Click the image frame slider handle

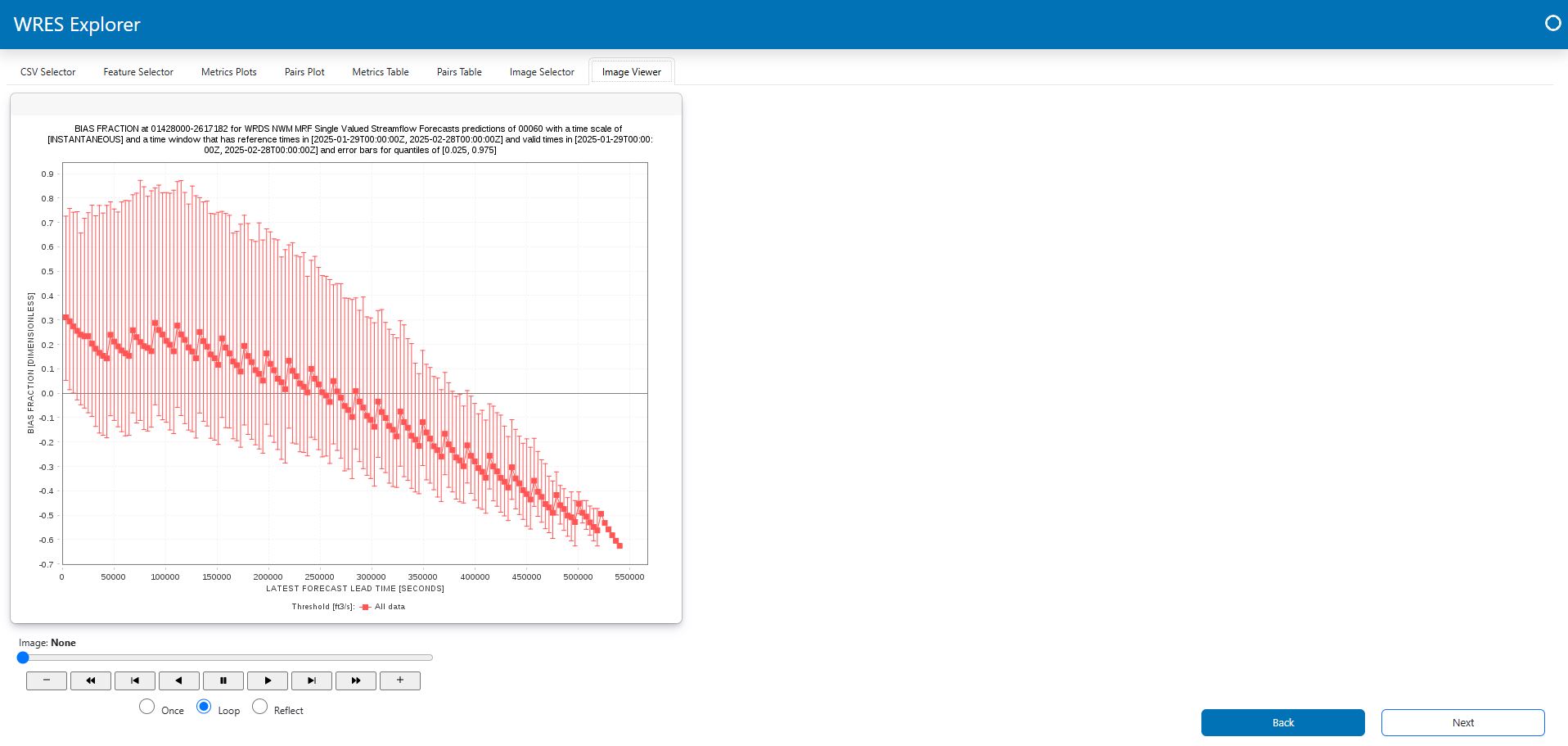pos(23,658)
